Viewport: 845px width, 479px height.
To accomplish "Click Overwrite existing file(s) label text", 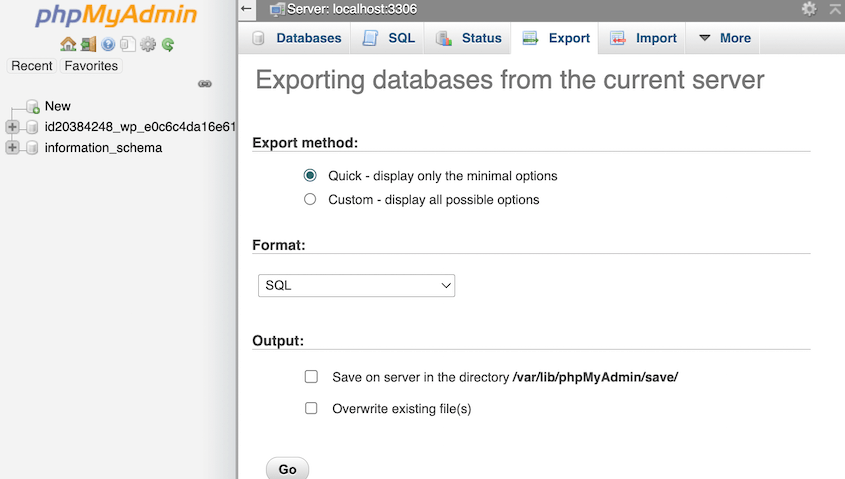I will tap(401, 408).
